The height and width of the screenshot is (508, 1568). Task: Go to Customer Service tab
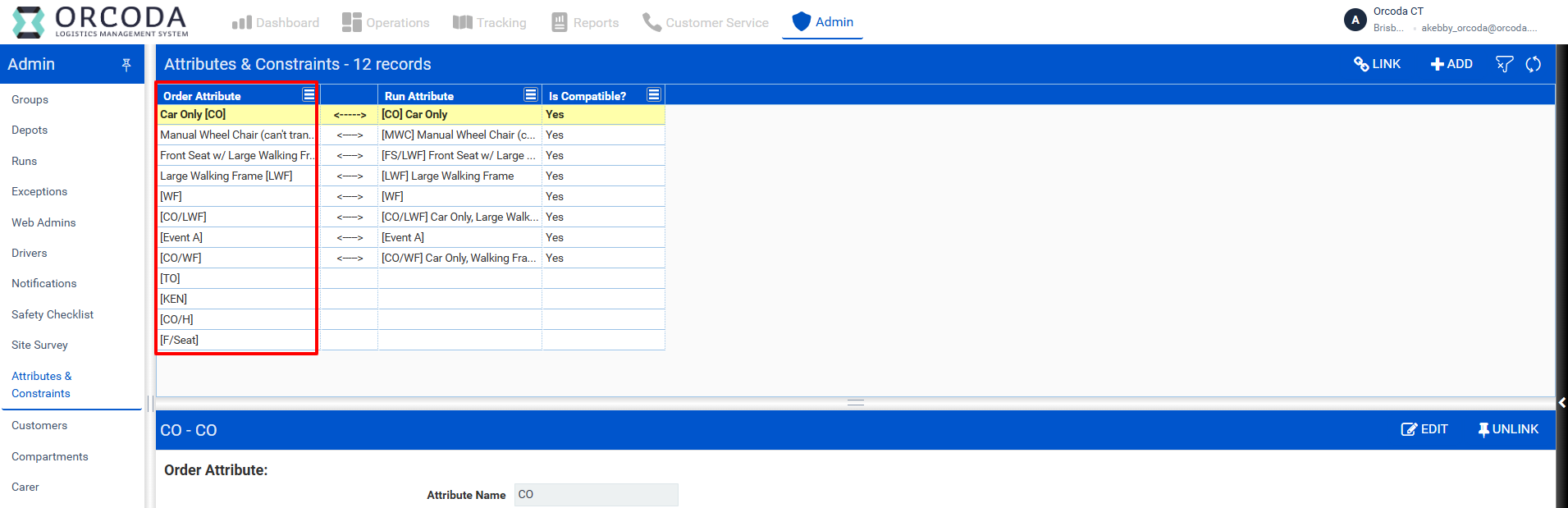point(705,23)
